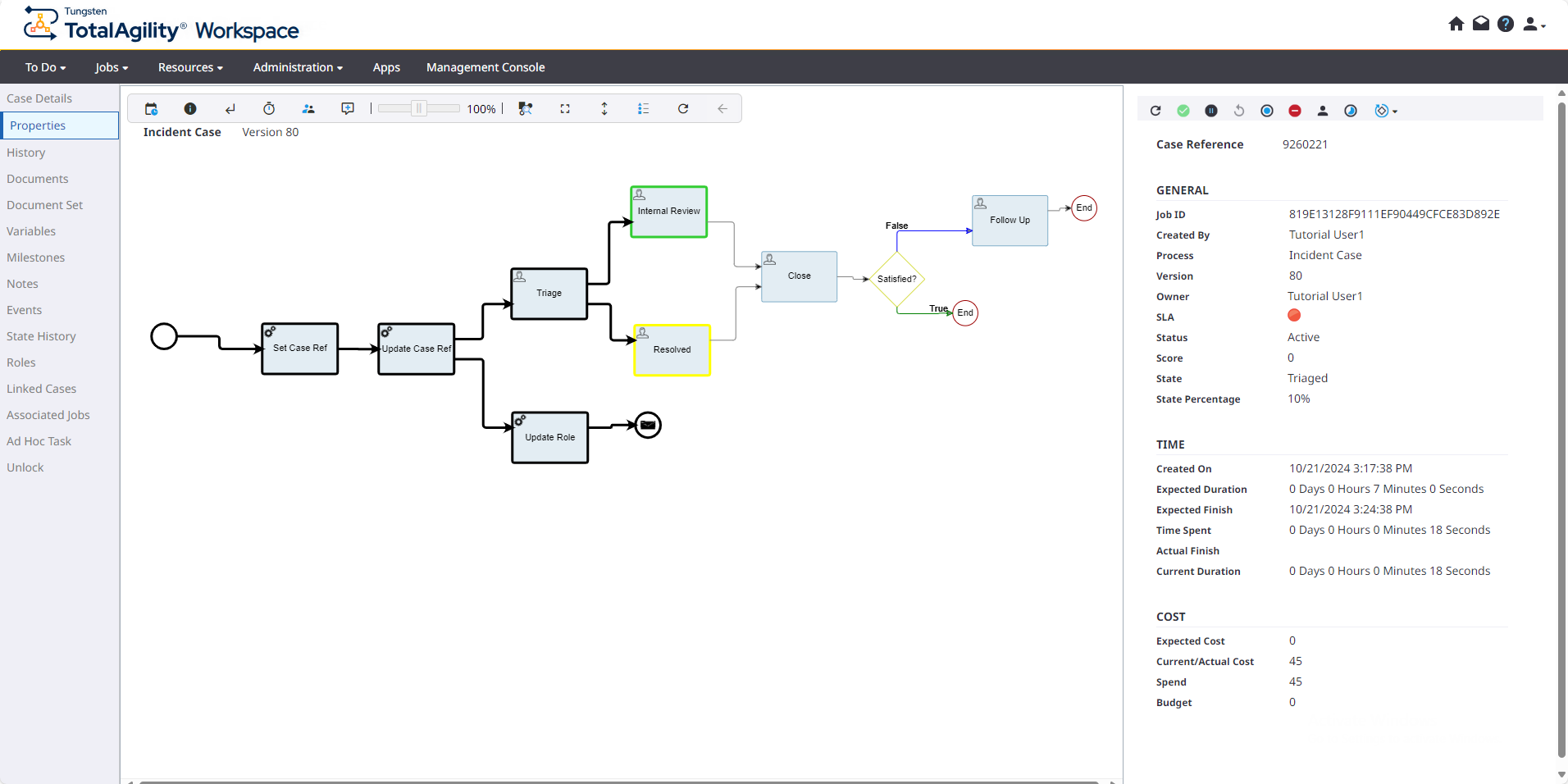
Task: Open the restart dropdown arrow in job toolbar
Action: pos(1395,112)
